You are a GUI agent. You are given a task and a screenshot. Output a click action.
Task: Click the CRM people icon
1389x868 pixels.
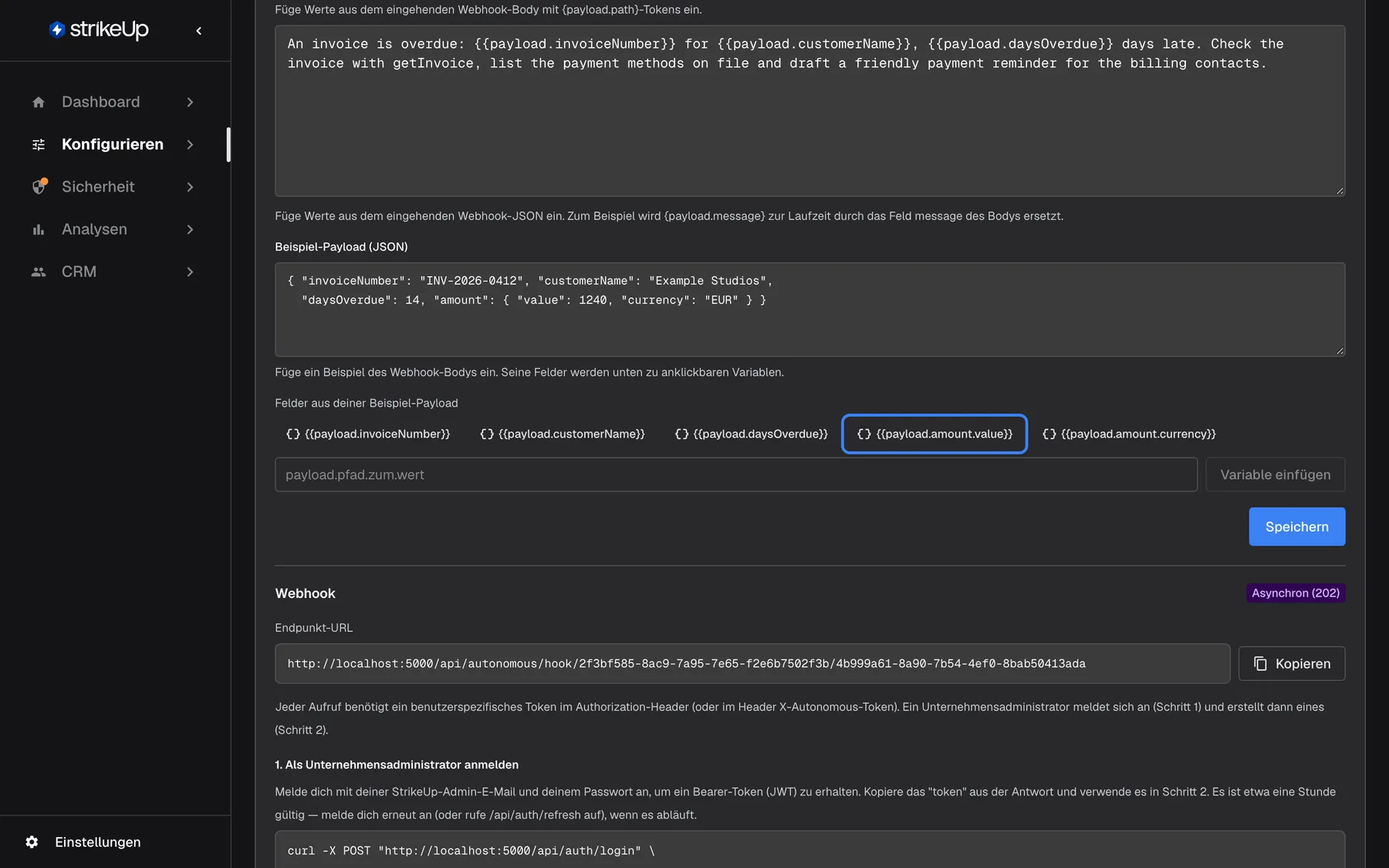click(39, 272)
